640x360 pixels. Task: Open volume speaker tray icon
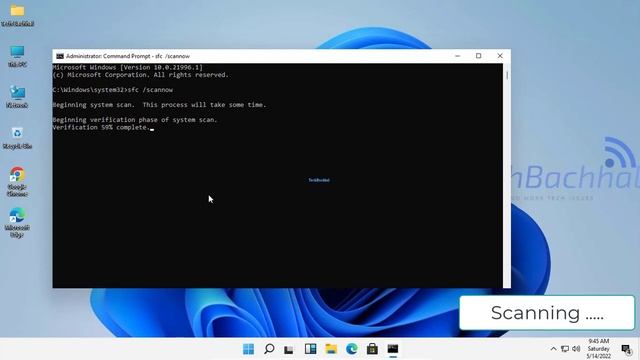pos(576,349)
